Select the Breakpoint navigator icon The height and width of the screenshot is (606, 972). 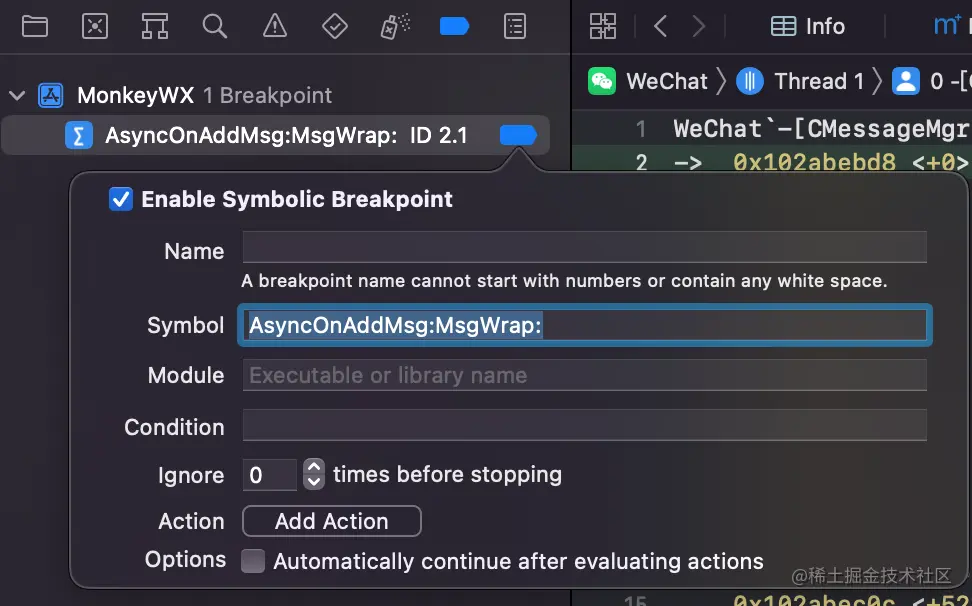[x=454, y=27]
